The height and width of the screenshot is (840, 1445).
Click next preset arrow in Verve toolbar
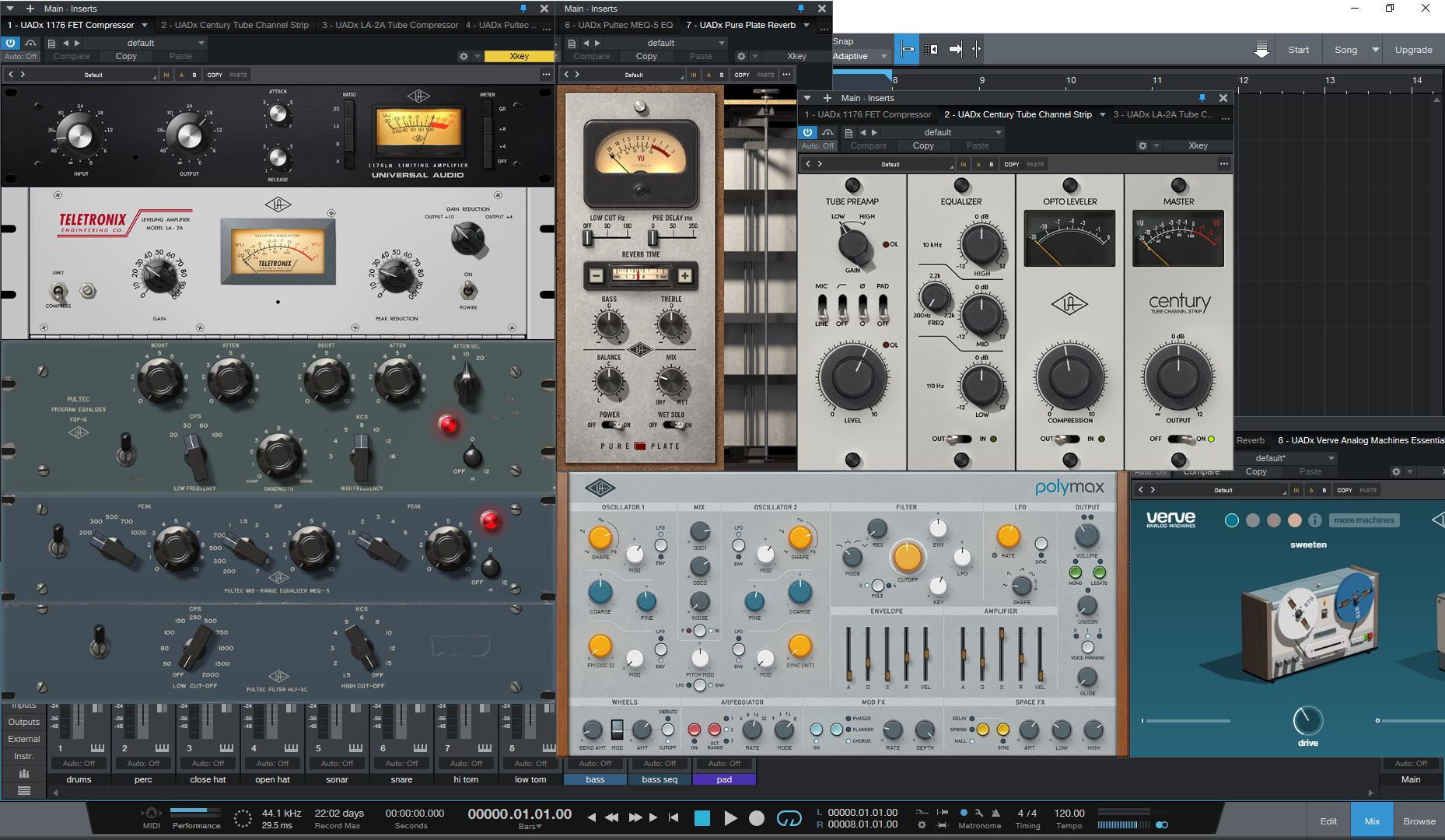[1153, 490]
